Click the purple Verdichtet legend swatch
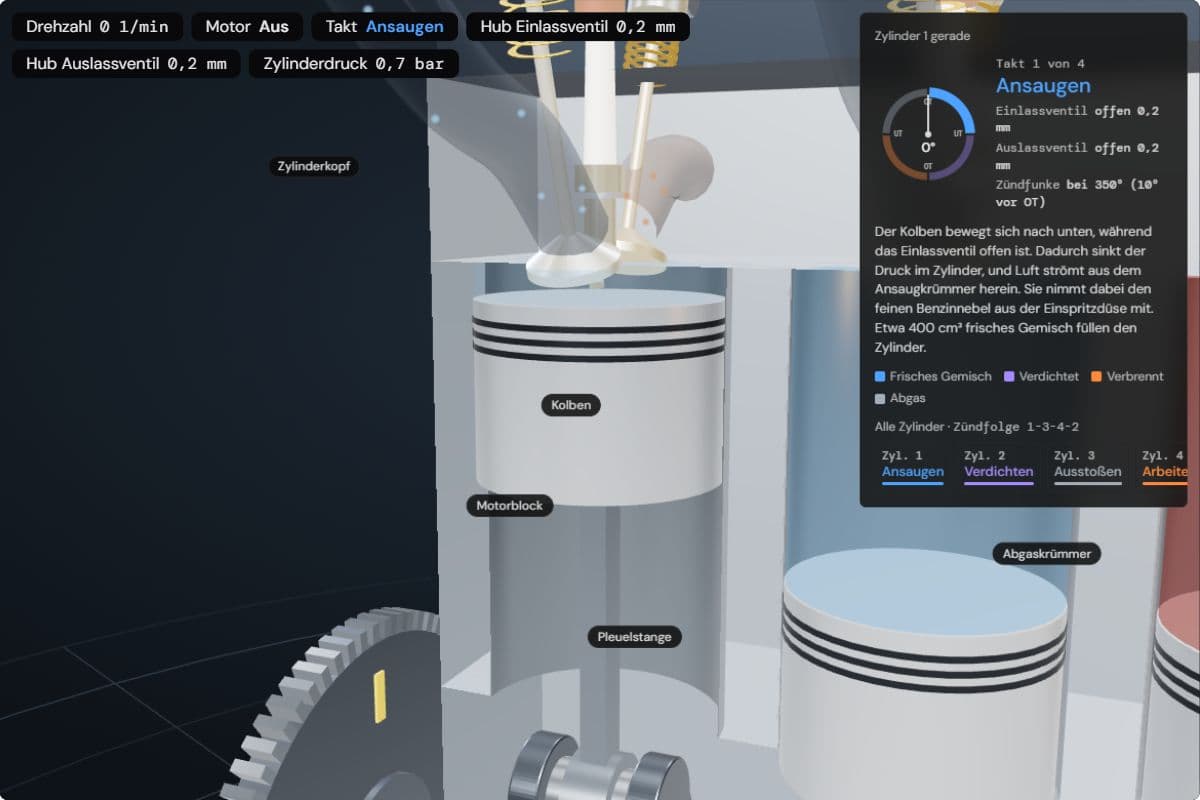Viewport: 1200px width, 800px height. [x=1009, y=377]
